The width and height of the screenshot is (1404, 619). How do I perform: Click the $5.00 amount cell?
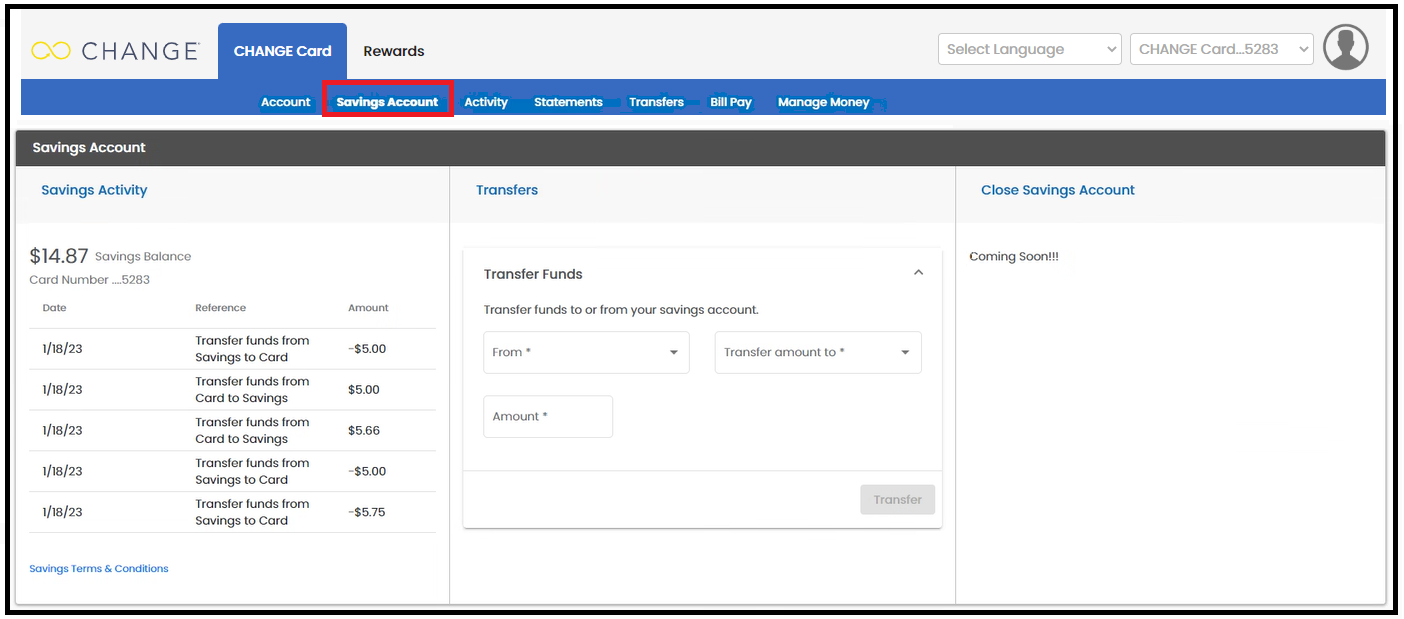click(x=364, y=389)
